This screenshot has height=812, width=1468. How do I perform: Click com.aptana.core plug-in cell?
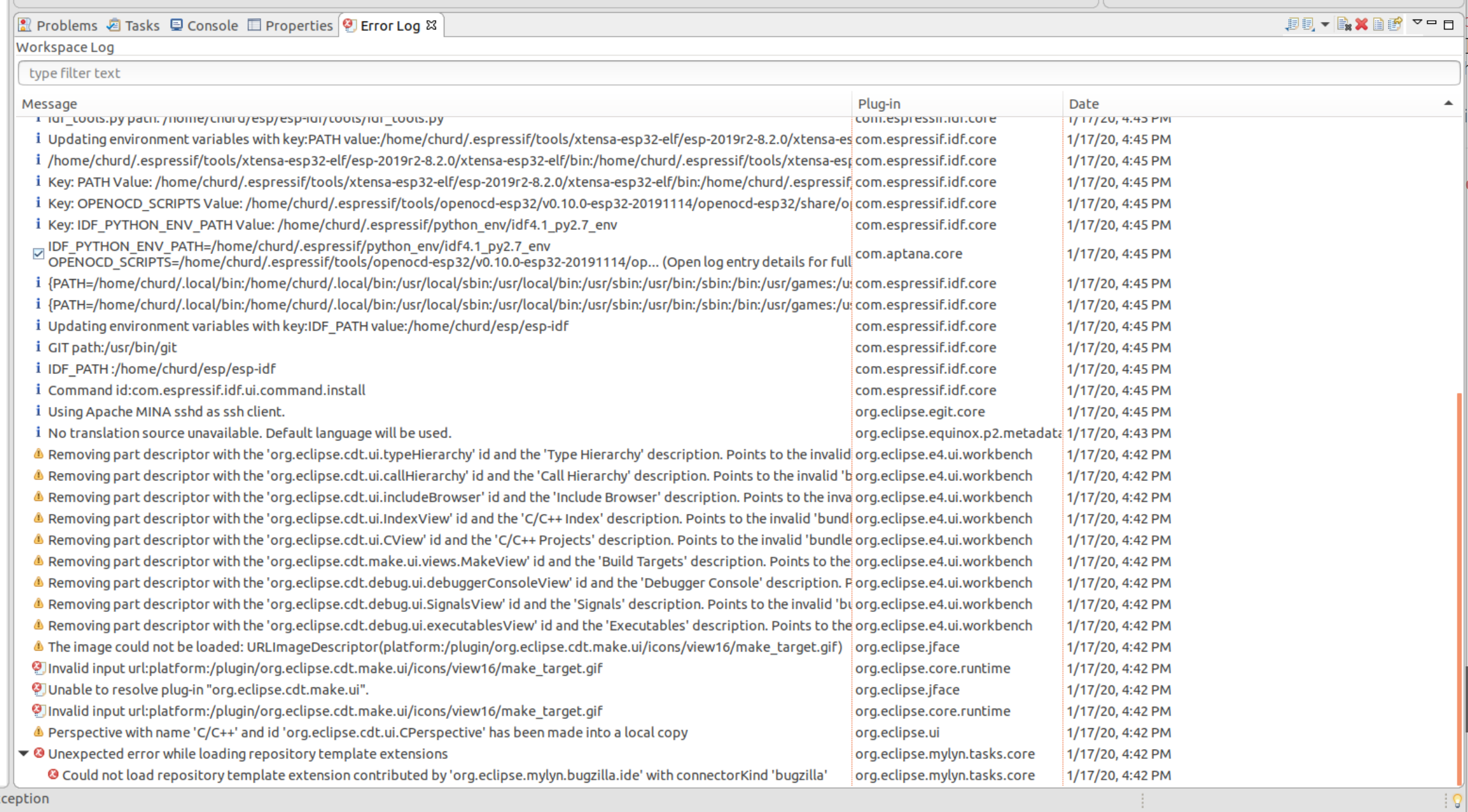tap(908, 253)
